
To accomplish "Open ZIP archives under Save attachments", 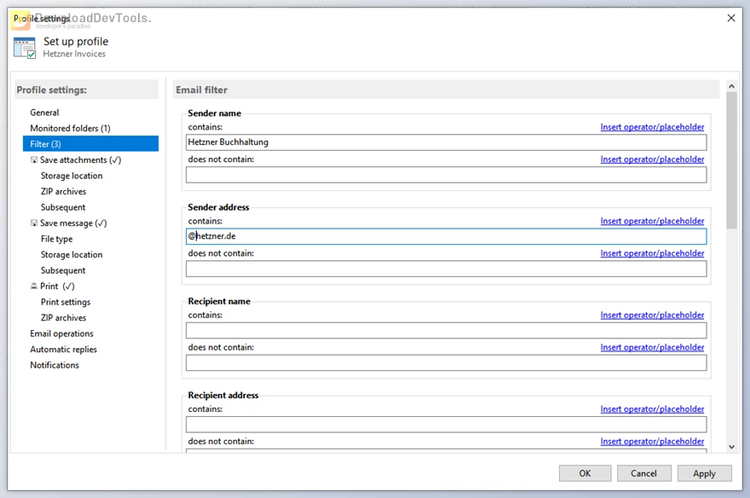I will [63, 191].
